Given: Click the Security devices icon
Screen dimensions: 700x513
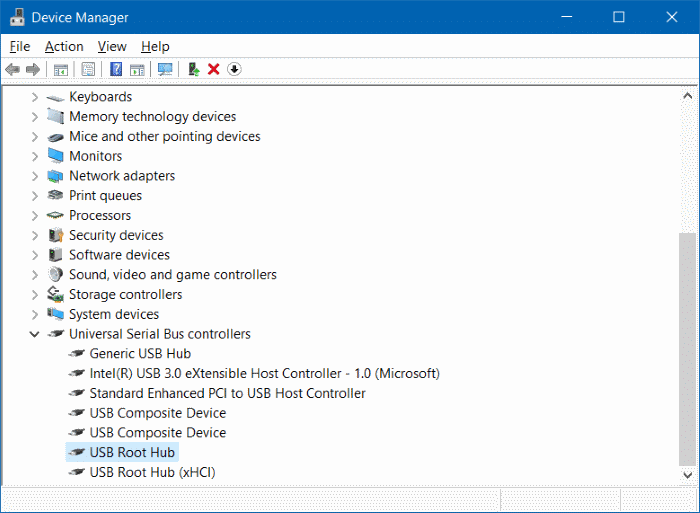Looking at the screenshot, I should [56, 235].
